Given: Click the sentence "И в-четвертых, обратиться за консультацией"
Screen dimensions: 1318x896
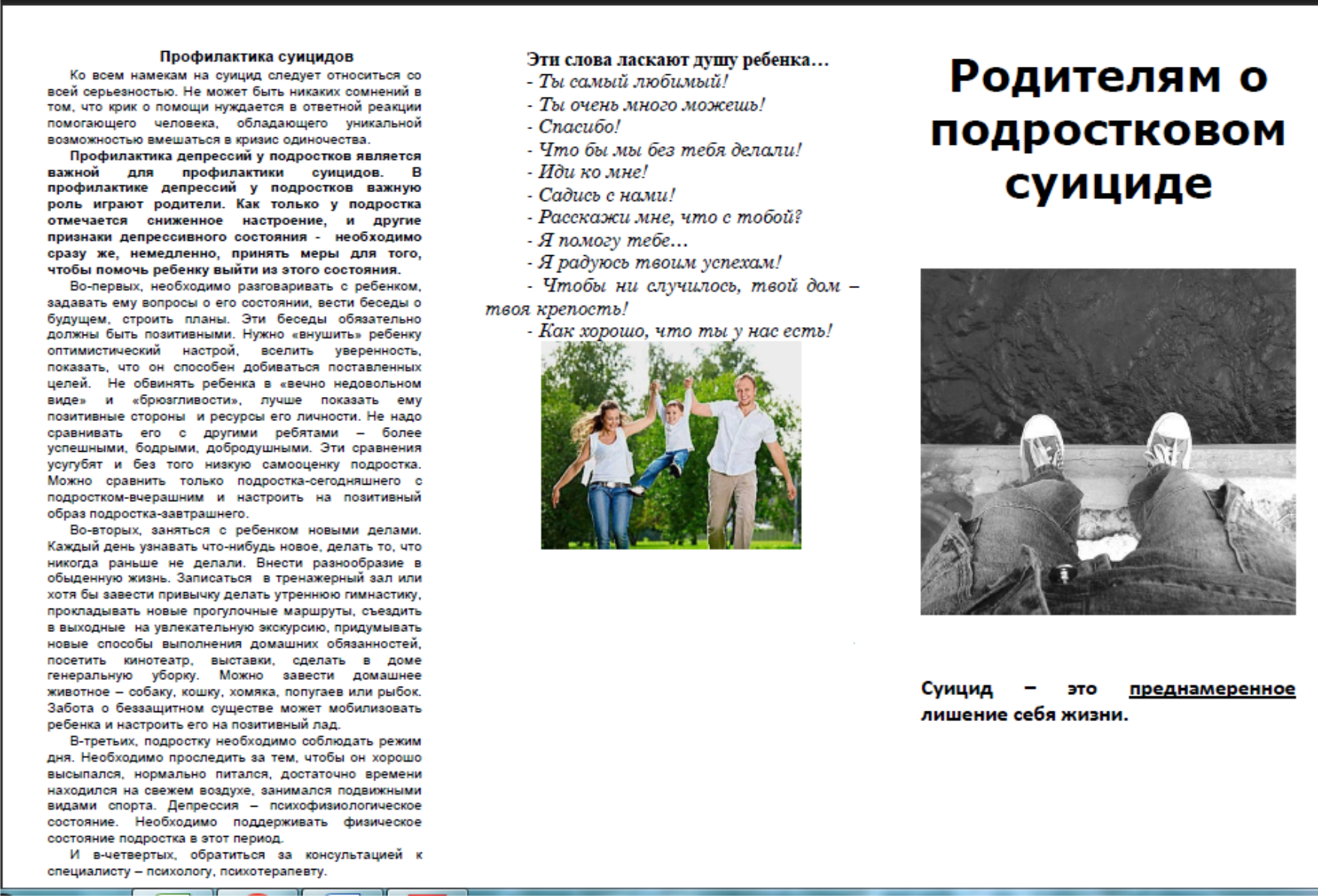Looking at the screenshot, I should [x=234, y=863].
